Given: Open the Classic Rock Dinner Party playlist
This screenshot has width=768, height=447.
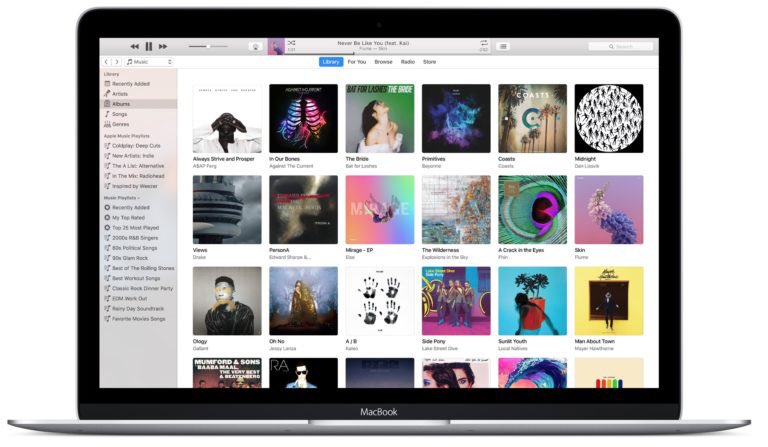Looking at the screenshot, I should [x=139, y=288].
